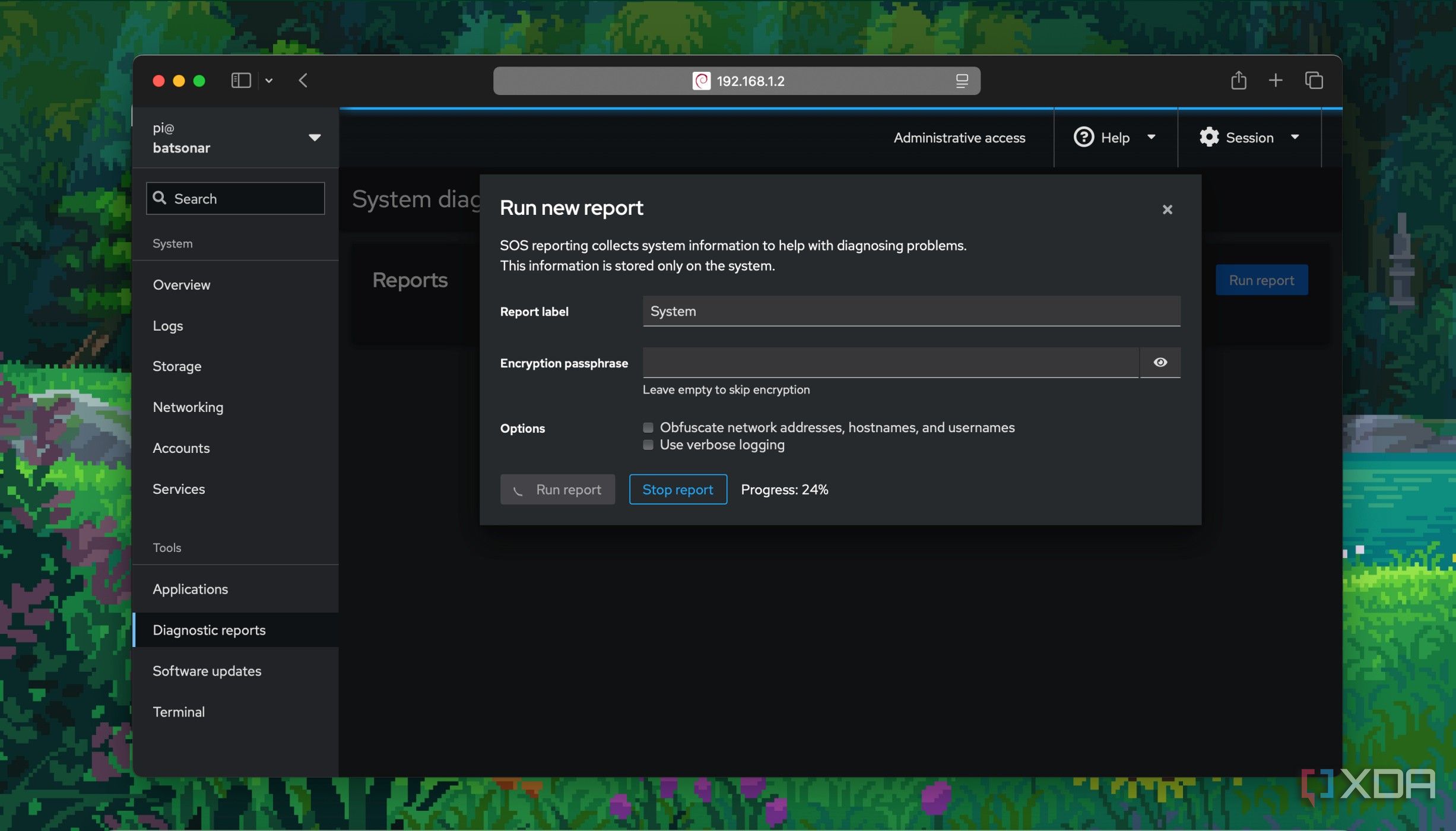Enable obfuscate network addresses checkbox

[648, 427]
